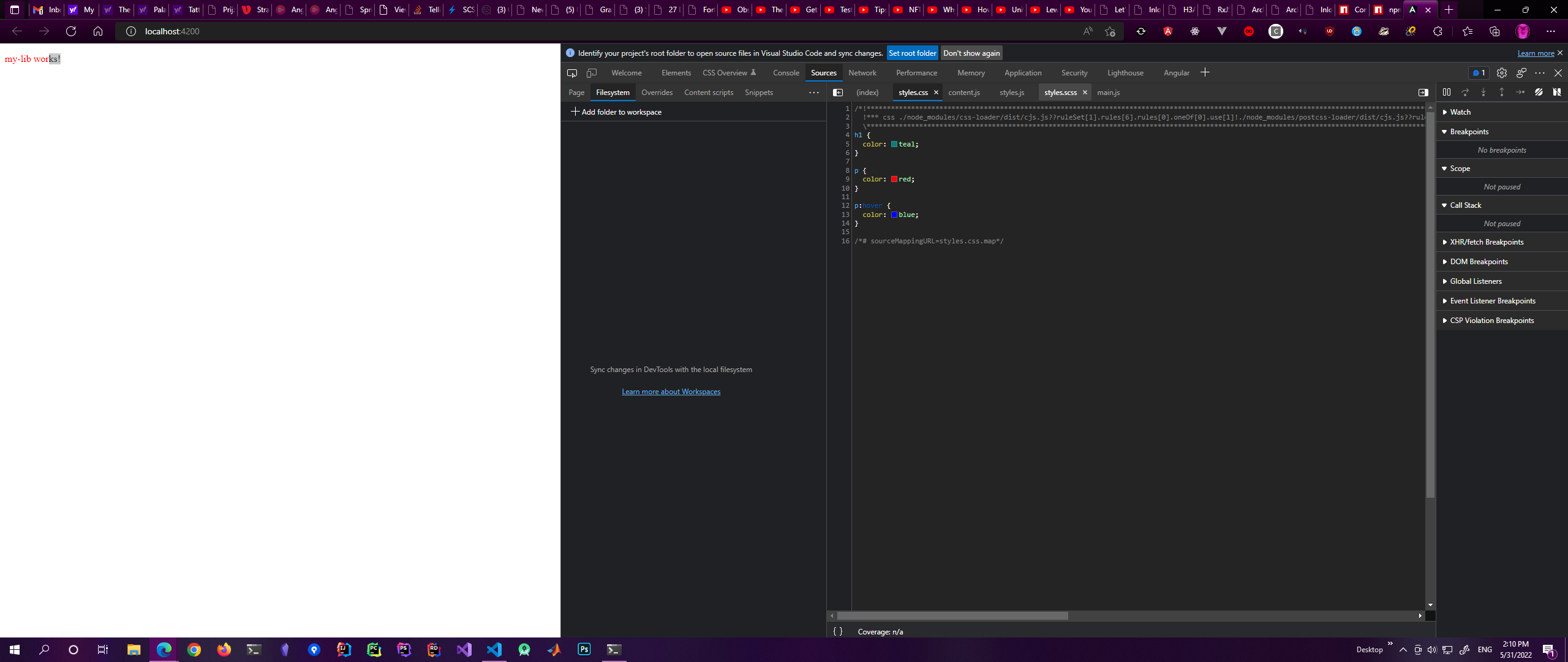Open DevTools settings gear

pos(1501,73)
